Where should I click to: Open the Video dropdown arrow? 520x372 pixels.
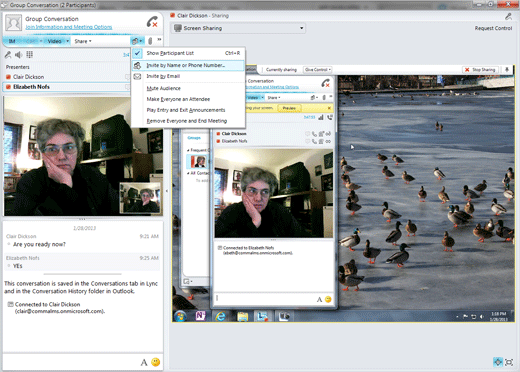(x=67, y=41)
